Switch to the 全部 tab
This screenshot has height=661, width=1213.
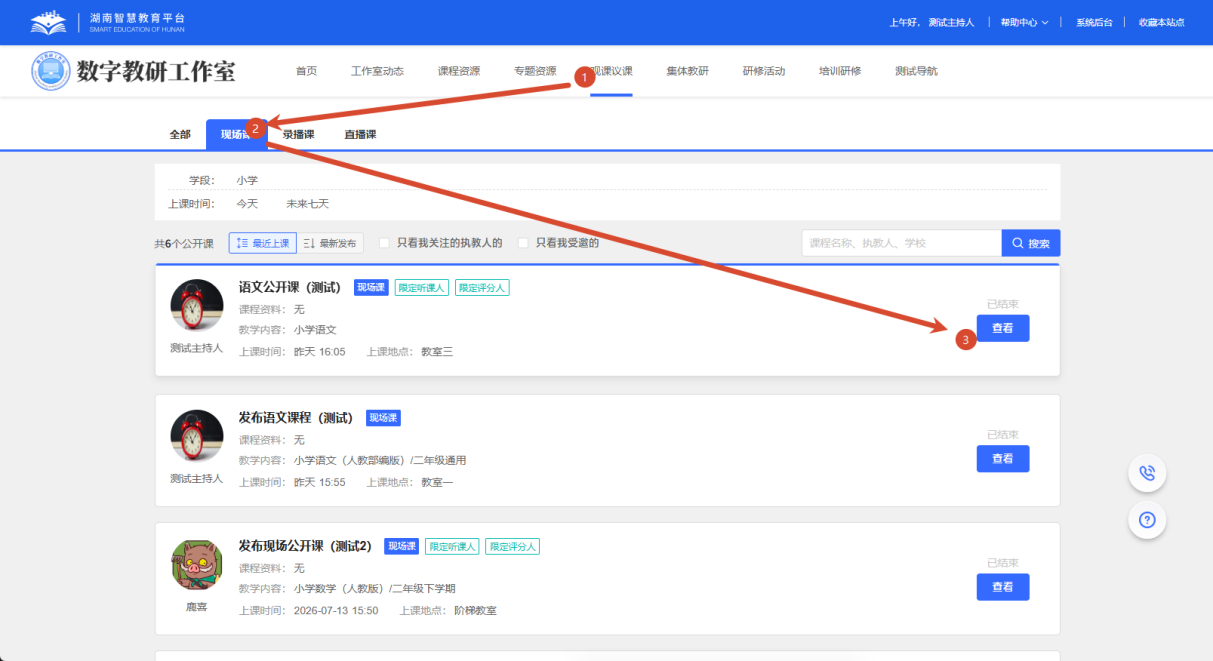click(180, 134)
